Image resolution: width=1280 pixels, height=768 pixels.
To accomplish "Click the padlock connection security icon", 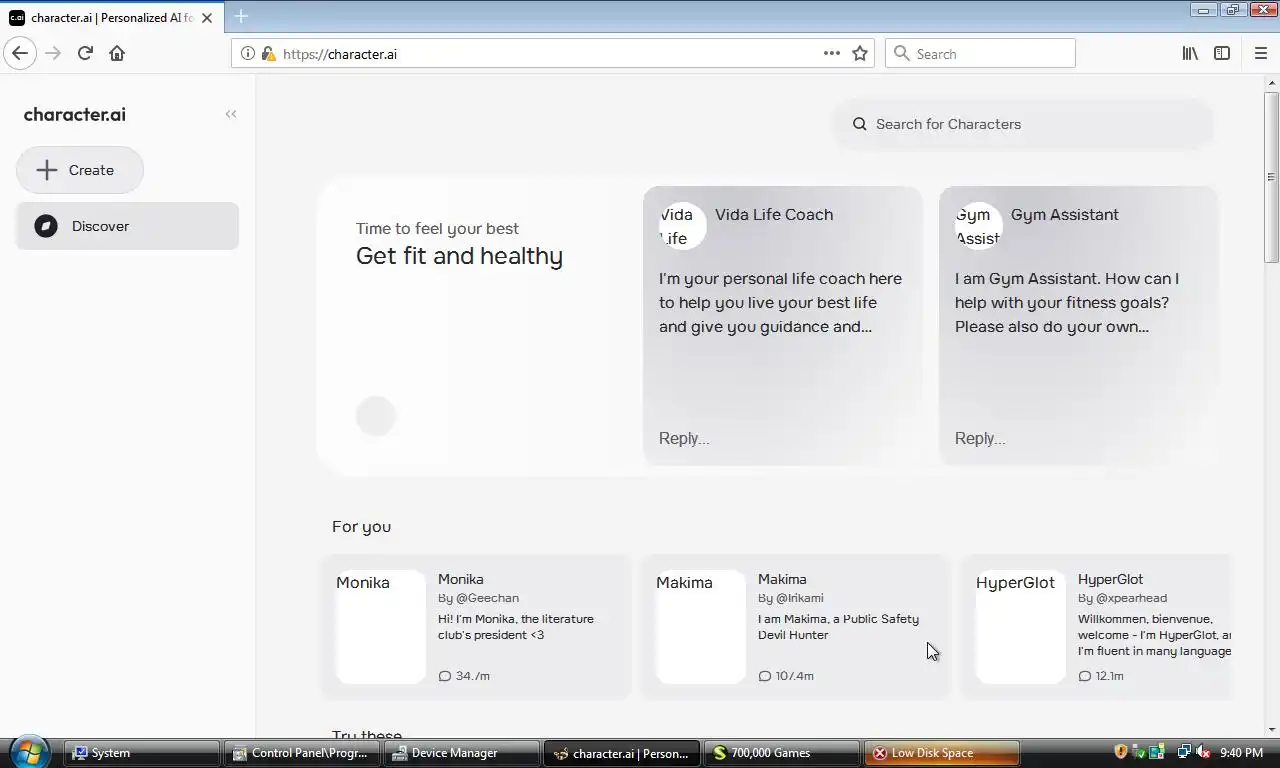I will click(x=268, y=54).
